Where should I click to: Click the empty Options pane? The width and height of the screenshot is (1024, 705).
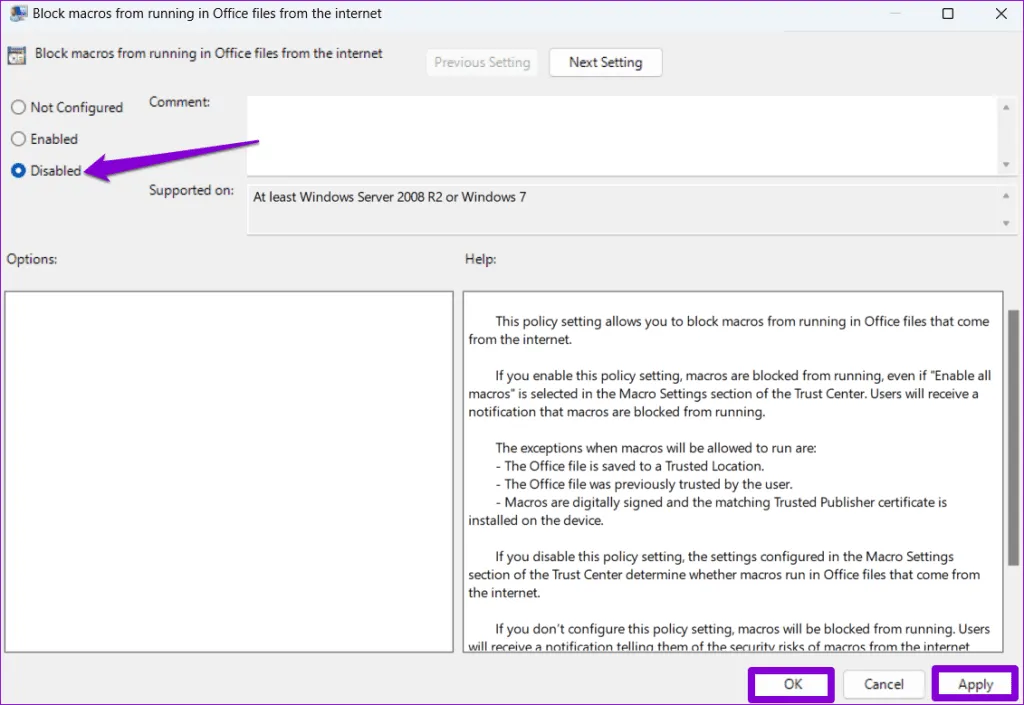tap(228, 473)
